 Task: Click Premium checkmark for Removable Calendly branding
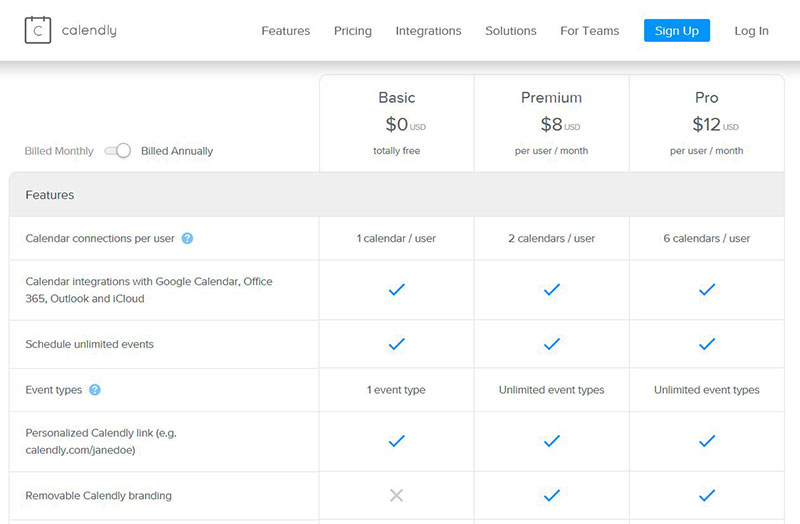click(551, 495)
